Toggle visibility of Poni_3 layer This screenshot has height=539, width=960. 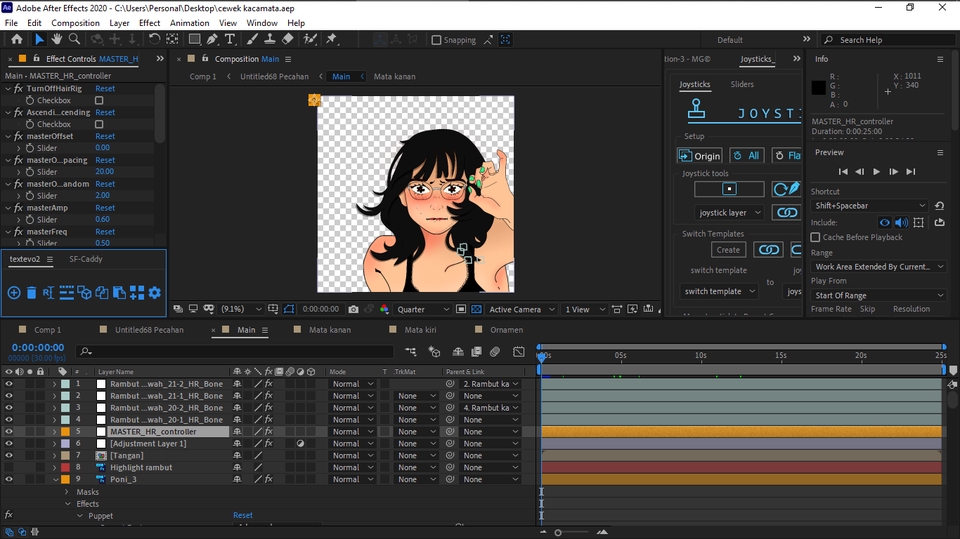(x=9, y=480)
